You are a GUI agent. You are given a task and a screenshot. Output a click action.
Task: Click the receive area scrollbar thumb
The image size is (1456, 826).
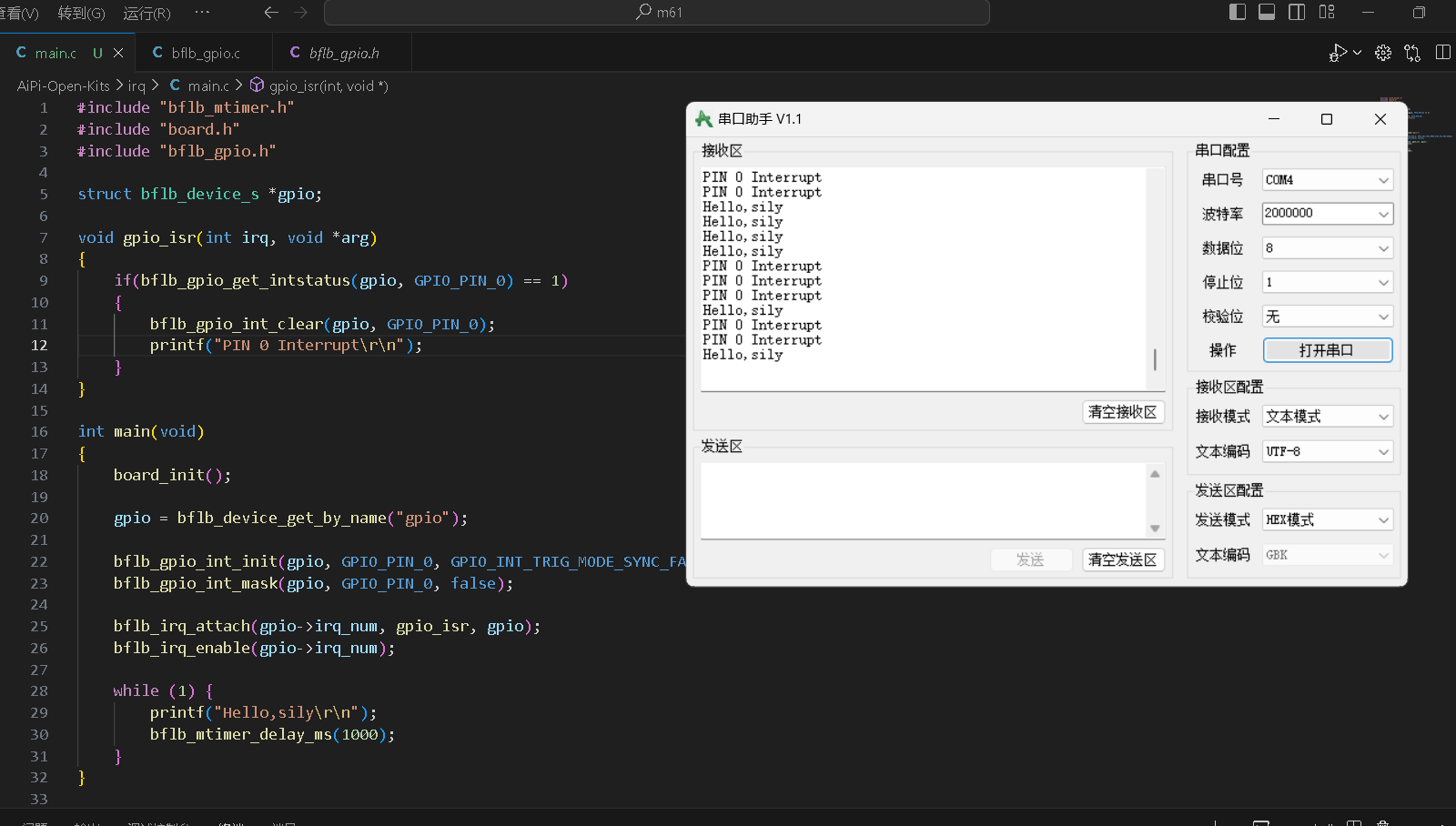[1155, 359]
